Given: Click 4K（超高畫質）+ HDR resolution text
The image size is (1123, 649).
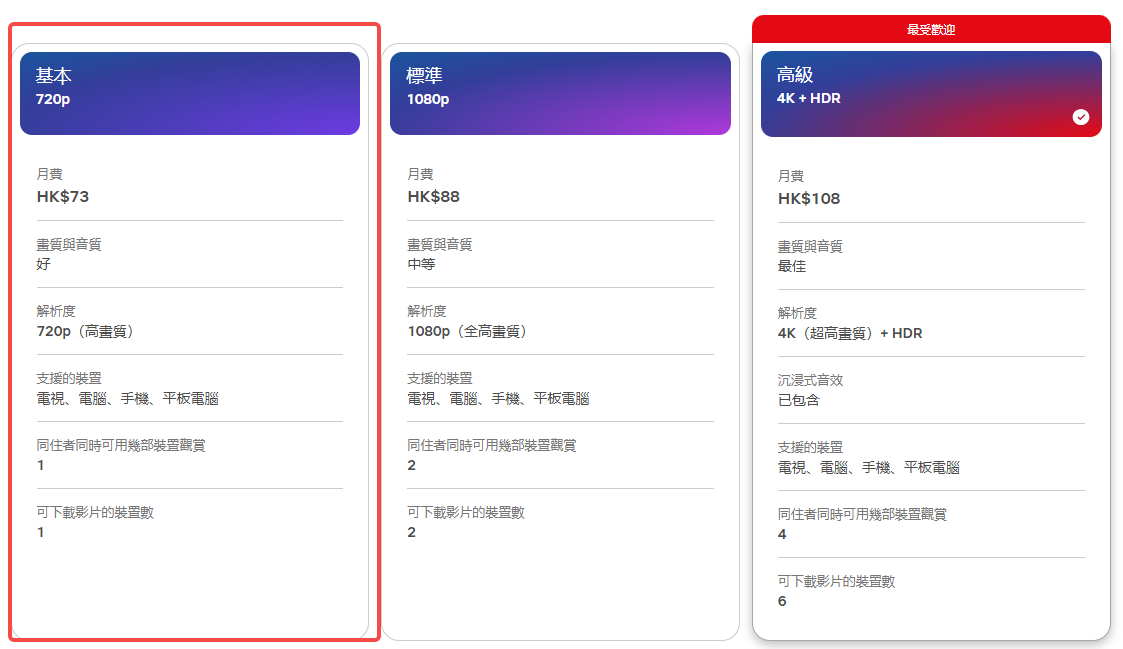Looking at the screenshot, I should point(850,333).
